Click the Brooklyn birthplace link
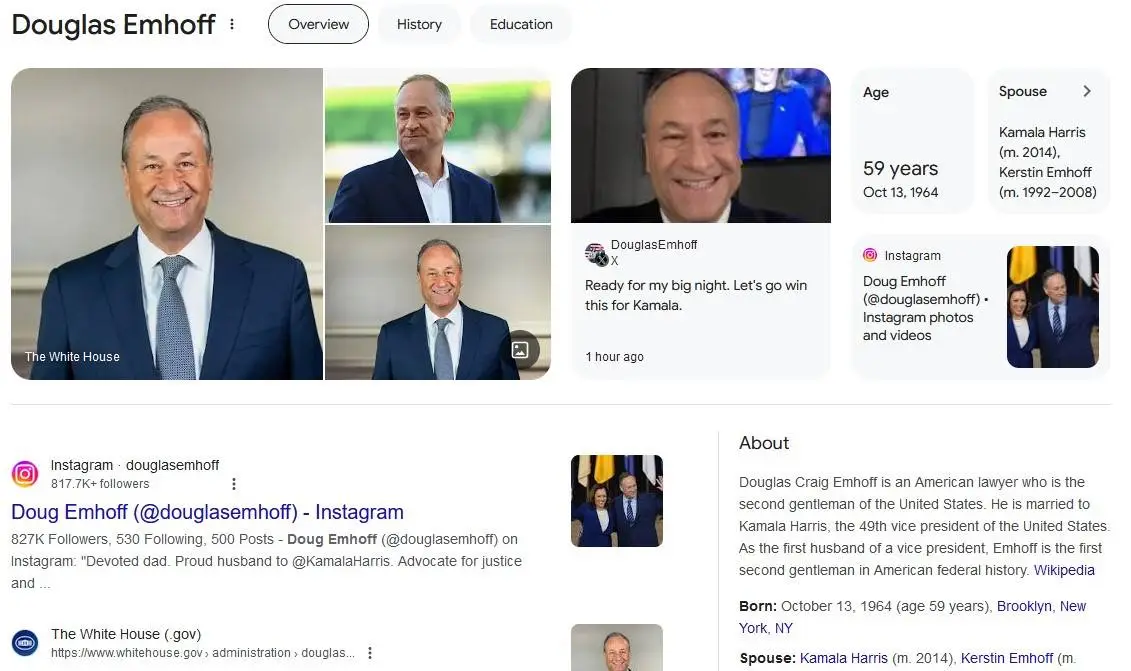The width and height of the screenshot is (1131, 671). click(x=1024, y=606)
